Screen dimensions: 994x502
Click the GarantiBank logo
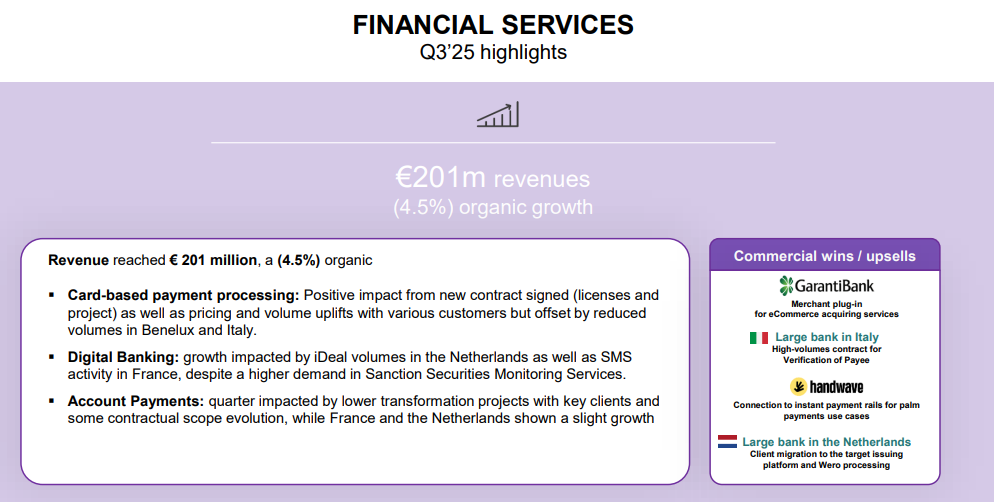click(x=825, y=285)
